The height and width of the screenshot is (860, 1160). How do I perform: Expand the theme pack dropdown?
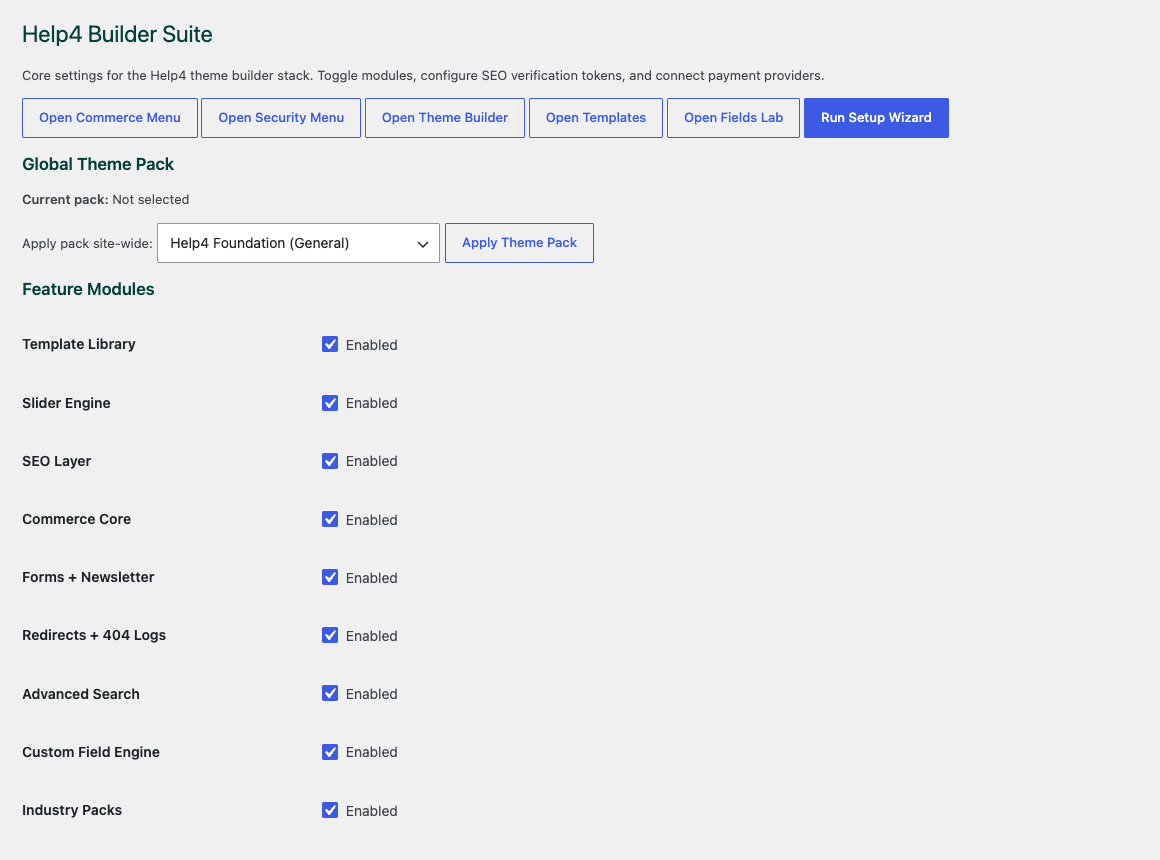(298, 243)
